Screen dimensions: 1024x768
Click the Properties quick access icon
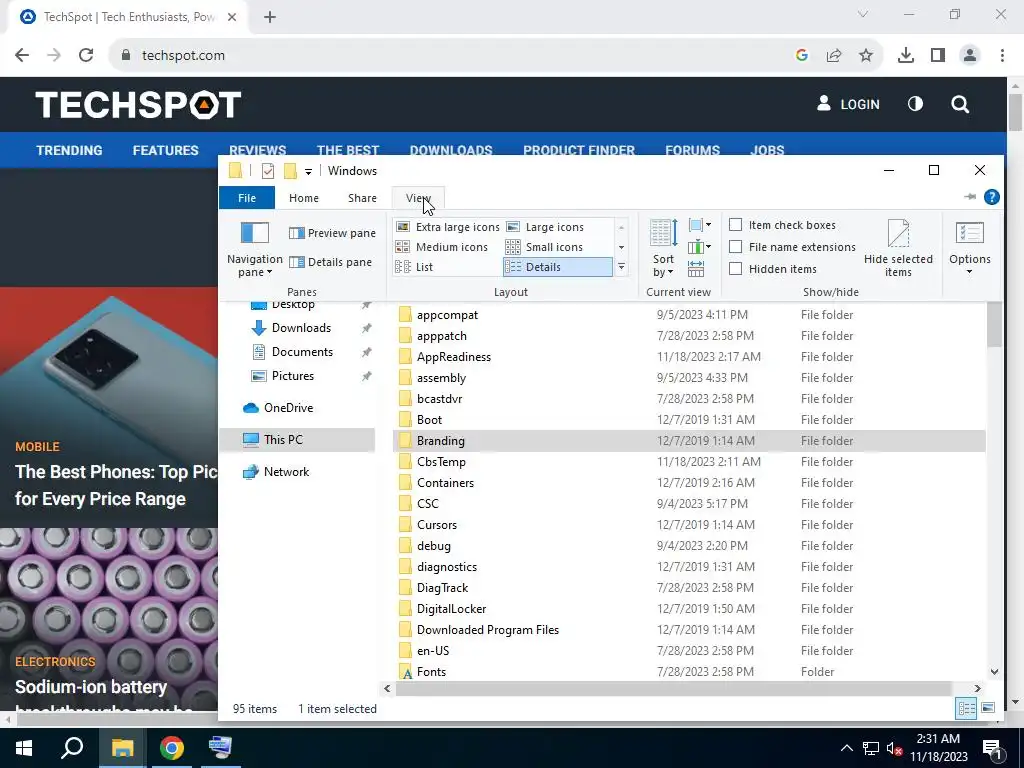268,171
